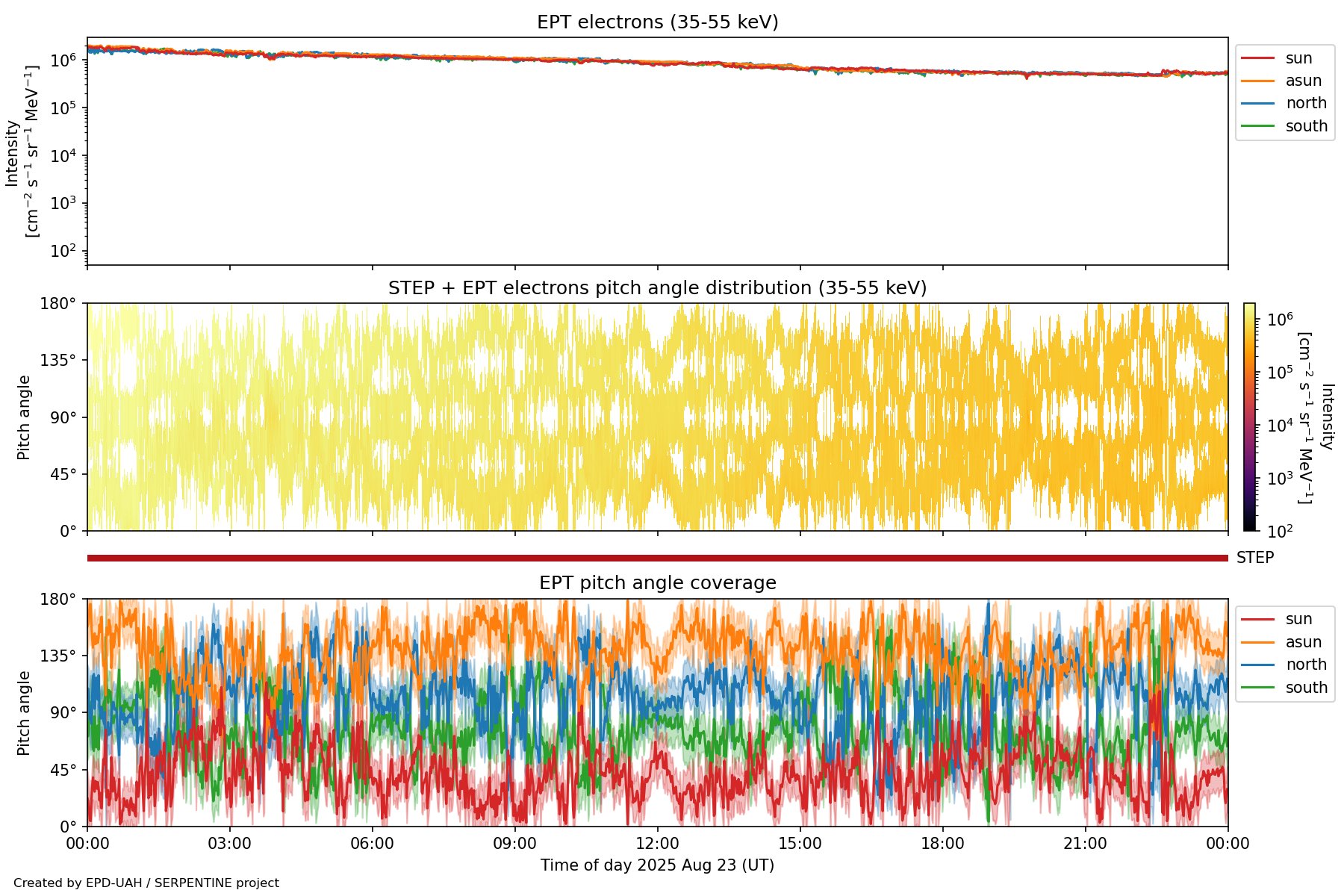Click the 'Time of day 2025 Aug 23 (UT)' axis label
This screenshot has width=1344, height=896.
point(657,865)
